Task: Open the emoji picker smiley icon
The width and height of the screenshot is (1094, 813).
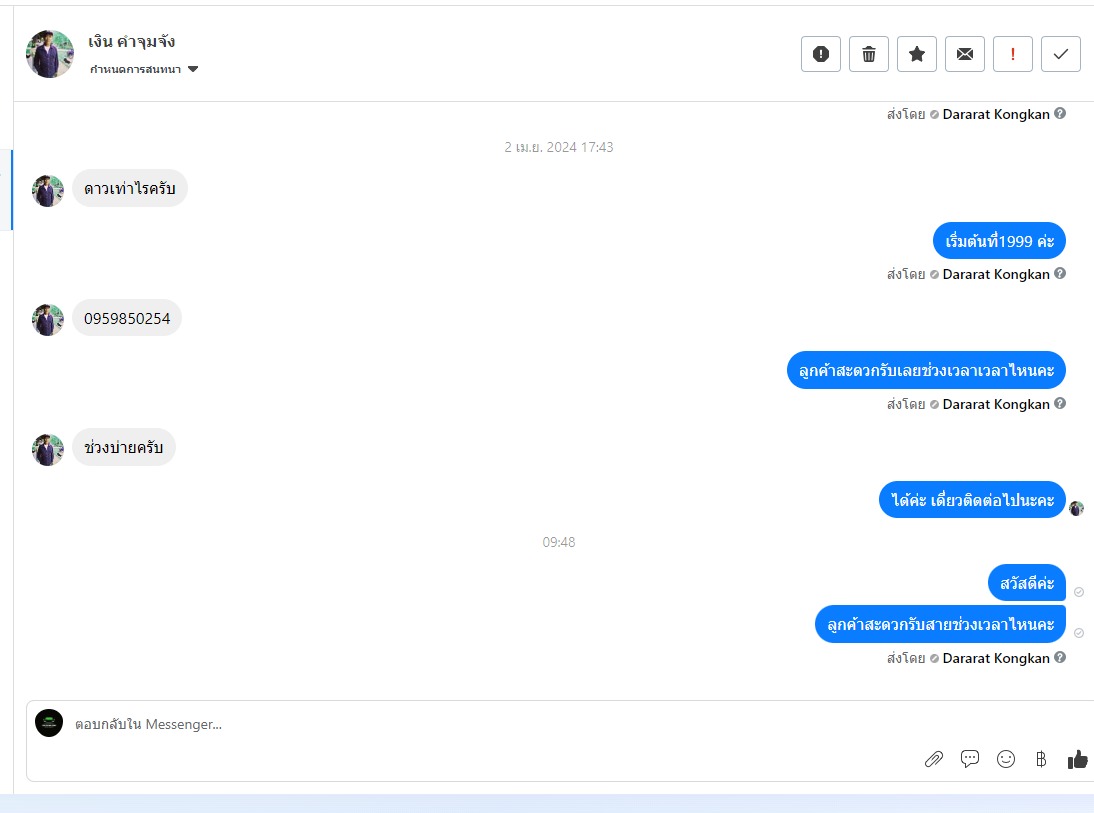Action: (1005, 759)
